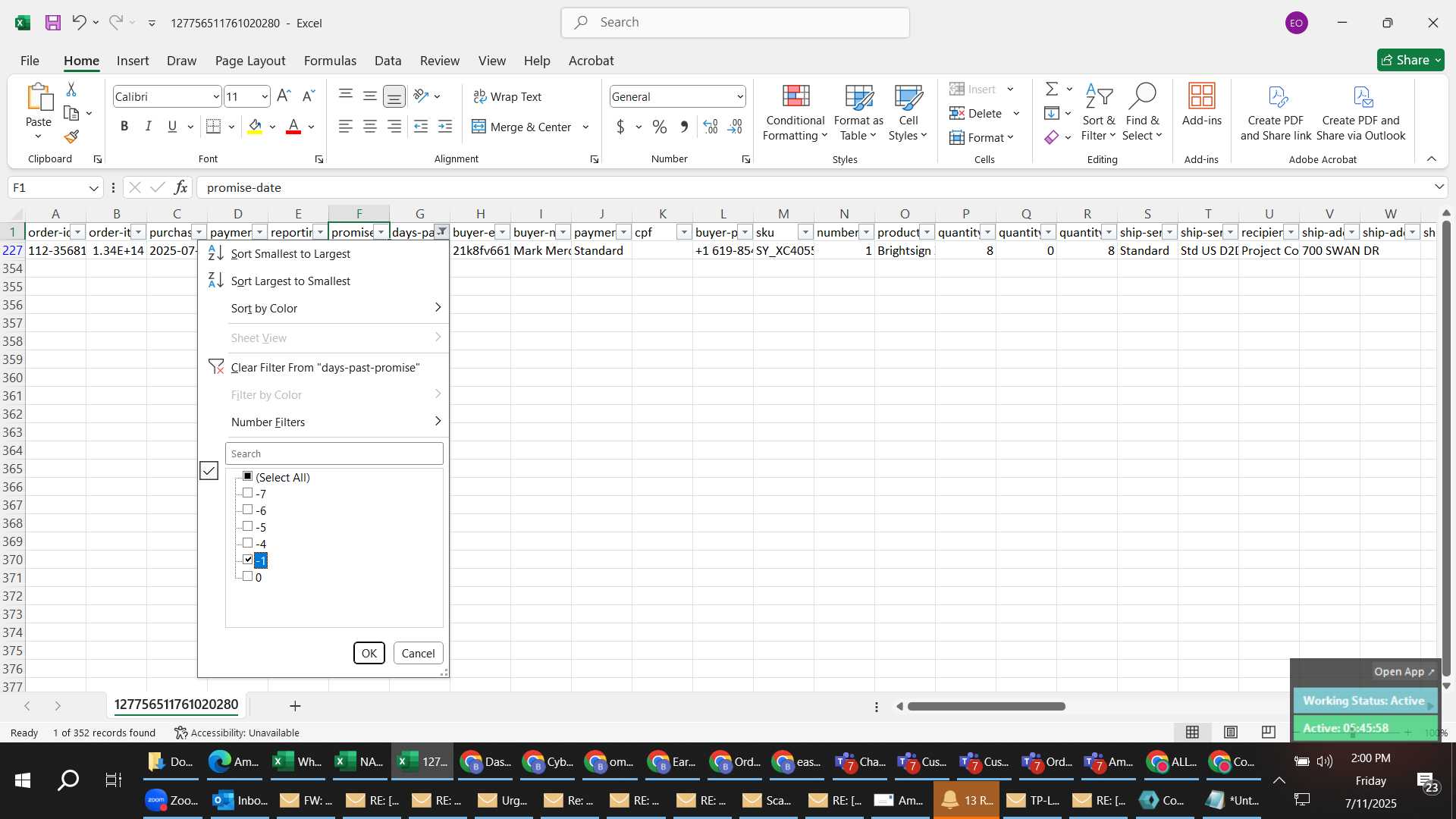1456x819 pixels.
Task: Open Conditional Formatting
Action: point(795,112)
